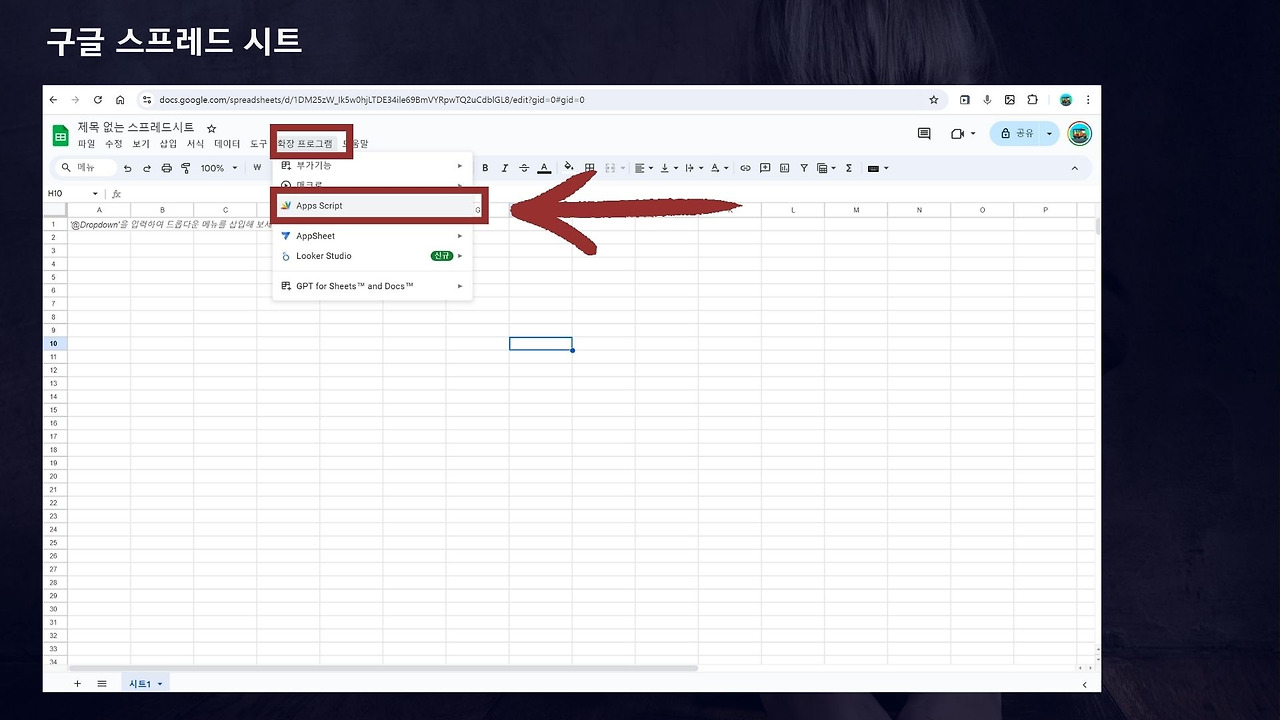
Task: Add a comment from the toolbar
Action: [x=765, y=168]
